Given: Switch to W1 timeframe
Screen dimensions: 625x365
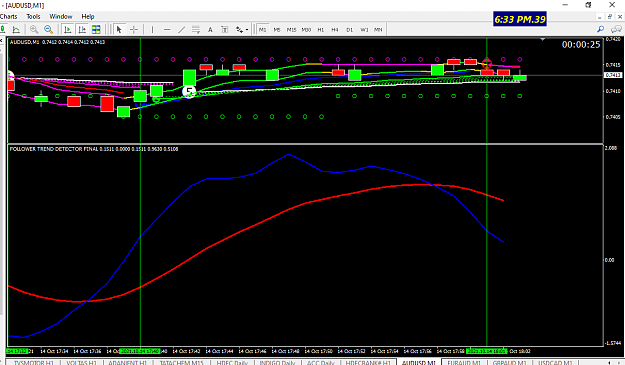Looking at the screenshot, I should point(364,29).
